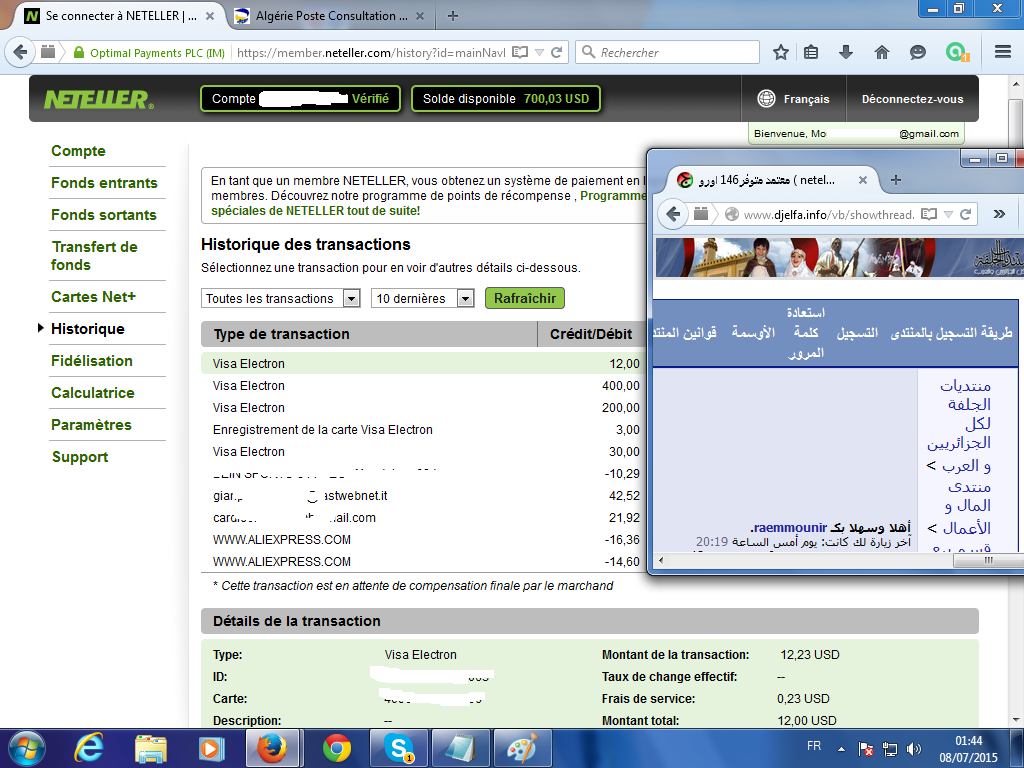Image resolution: width=1024 pixels, height=768 pixels.
Task: Open the Notepad app on taskbar
Action: click(460, 748)
